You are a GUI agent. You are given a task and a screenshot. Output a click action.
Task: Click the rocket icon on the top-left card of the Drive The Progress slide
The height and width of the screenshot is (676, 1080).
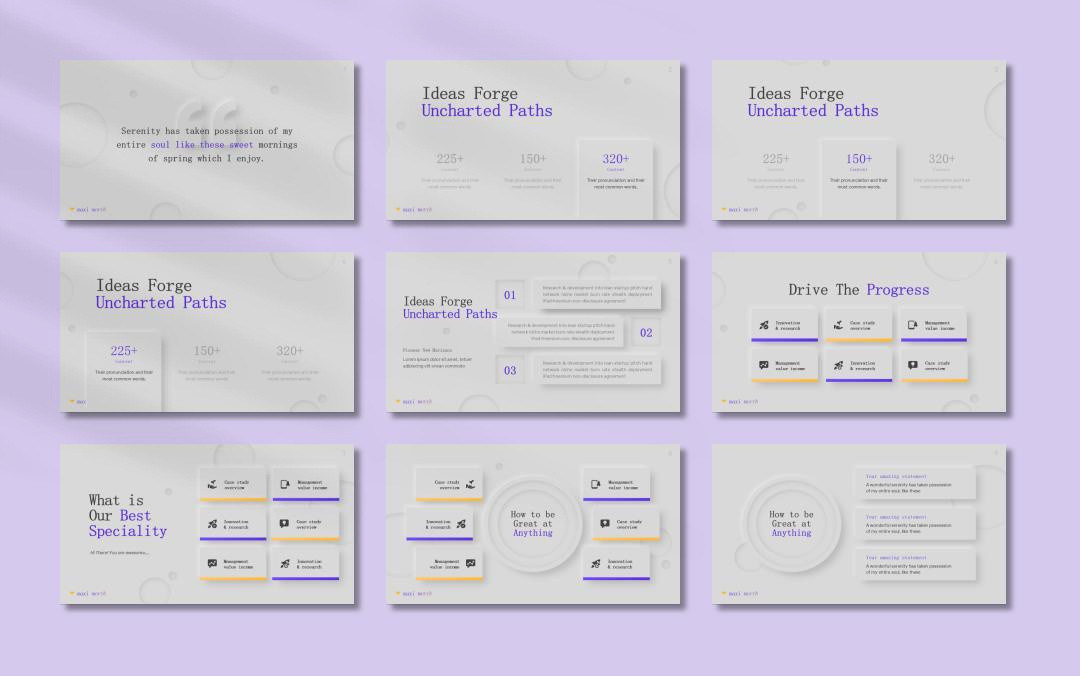coord(764,325)
